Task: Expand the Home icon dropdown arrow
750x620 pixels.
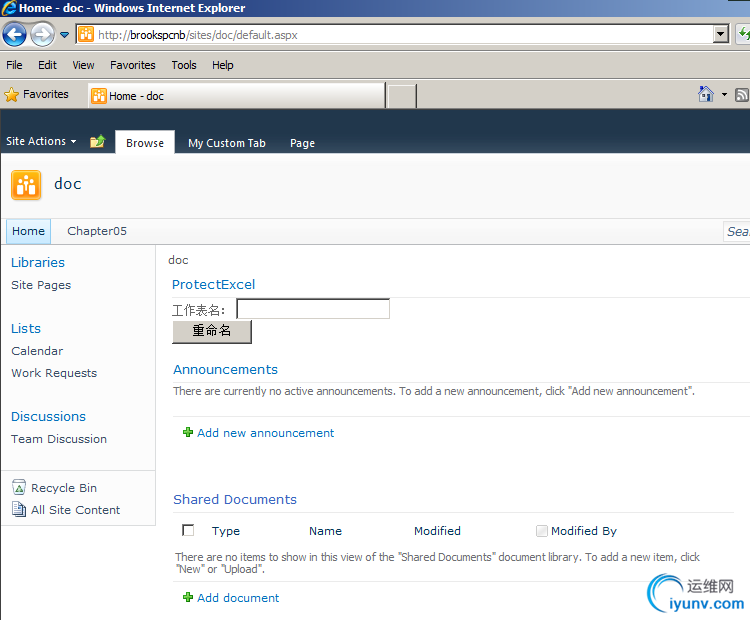Action: point(724,95)
